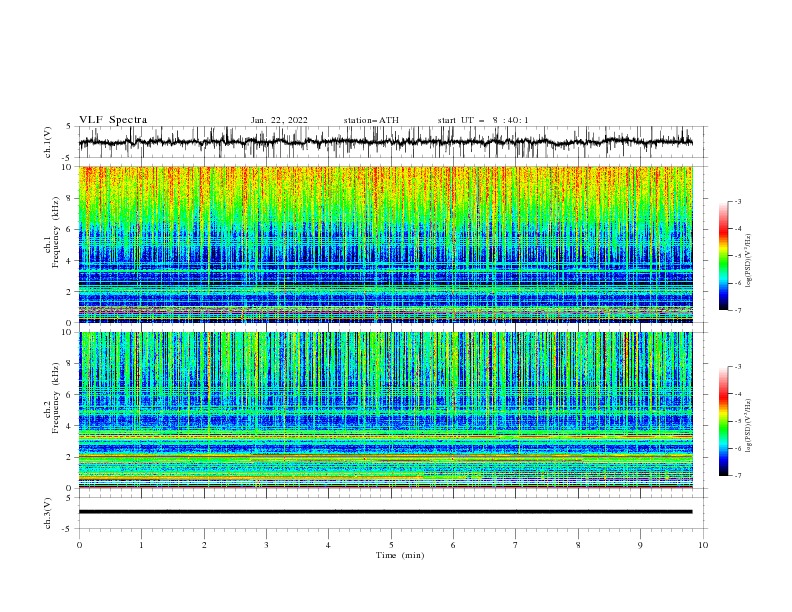
Task: Click the time axis tick label '8'
Action: (578, 545)
